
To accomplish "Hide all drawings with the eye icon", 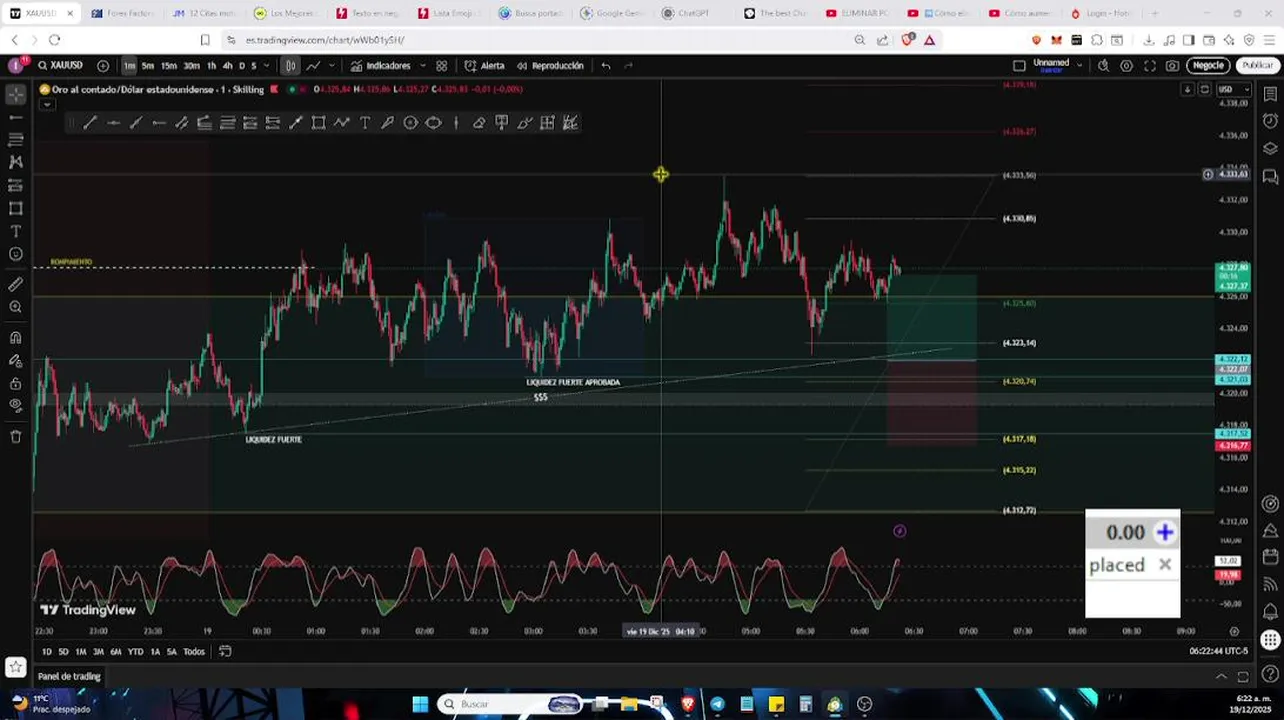I will [16, 405].
